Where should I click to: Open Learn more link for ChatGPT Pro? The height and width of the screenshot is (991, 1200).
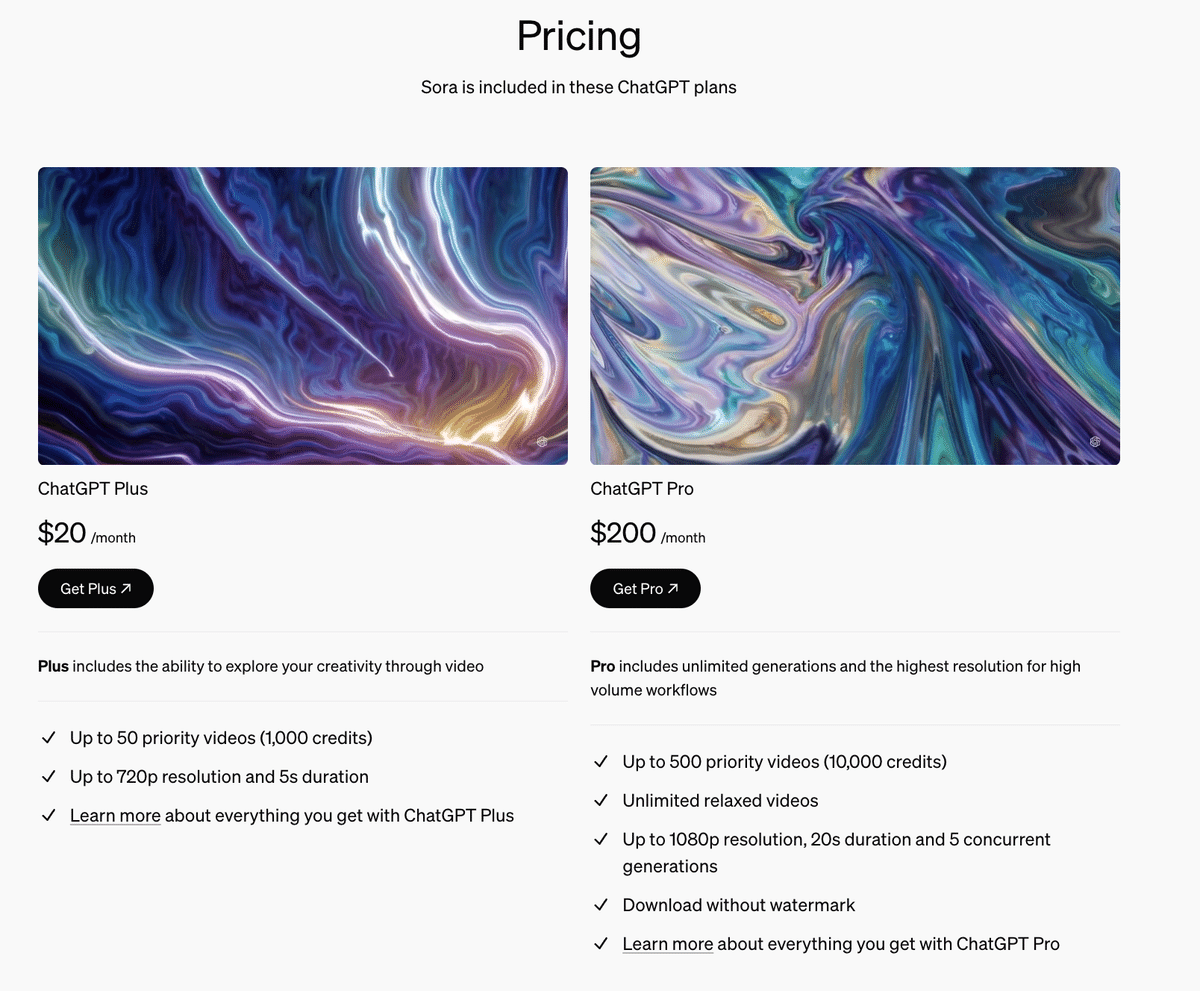point(668,943)
